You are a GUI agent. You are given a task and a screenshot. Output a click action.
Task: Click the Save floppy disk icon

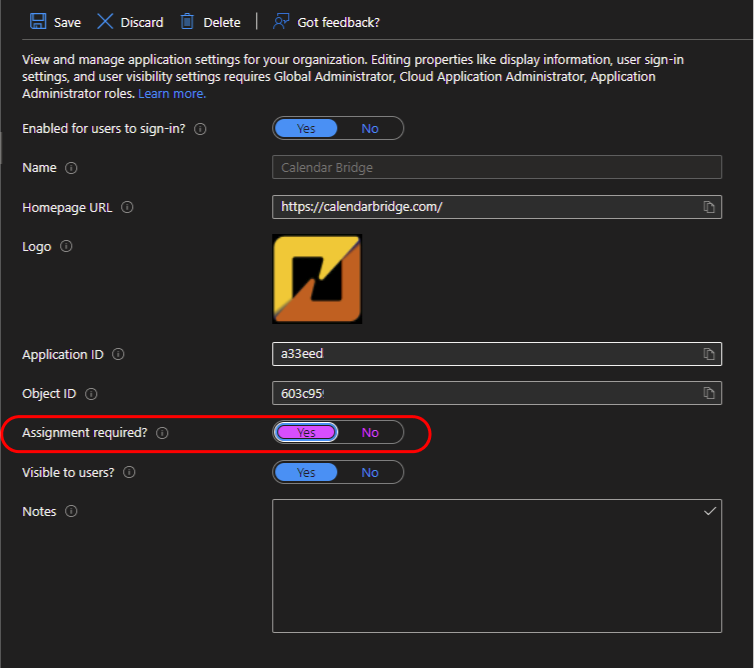38,22
